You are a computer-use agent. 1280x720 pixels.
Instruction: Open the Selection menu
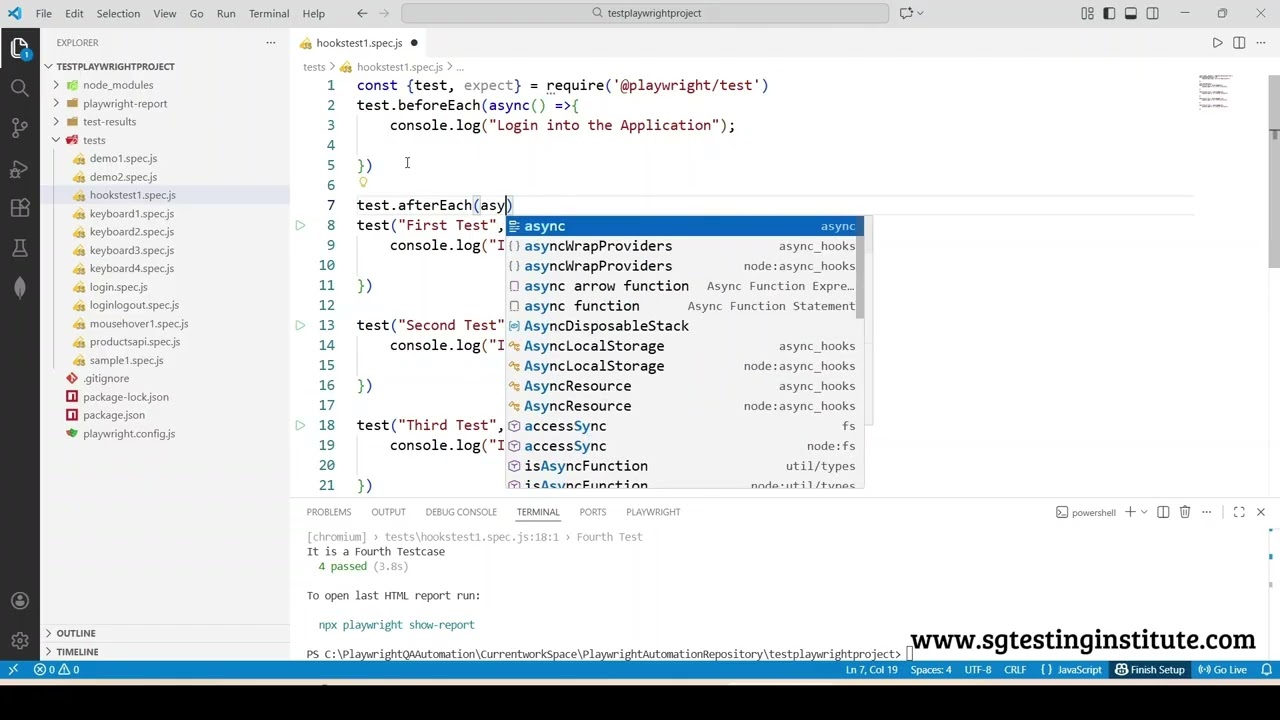pos(118,13)
